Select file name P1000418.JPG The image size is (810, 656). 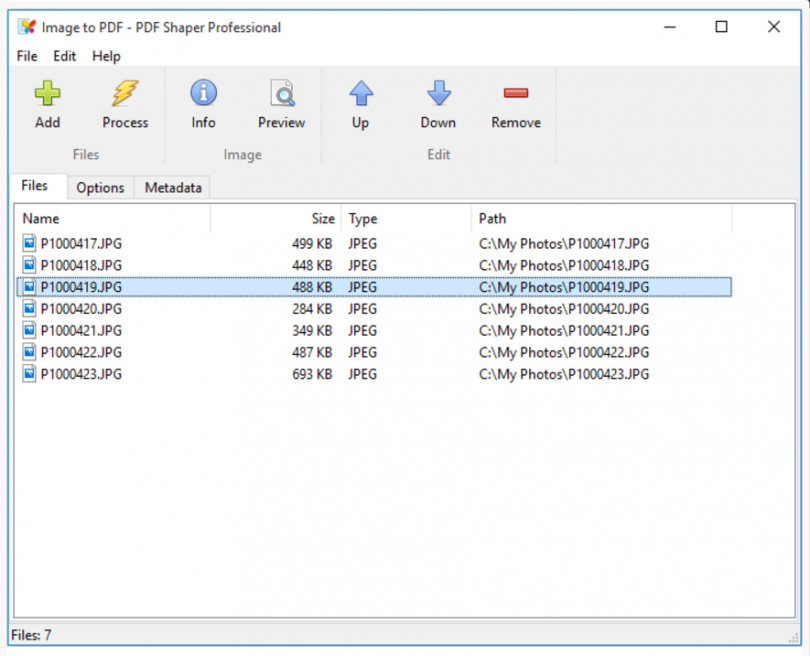(x=81, y=265)
